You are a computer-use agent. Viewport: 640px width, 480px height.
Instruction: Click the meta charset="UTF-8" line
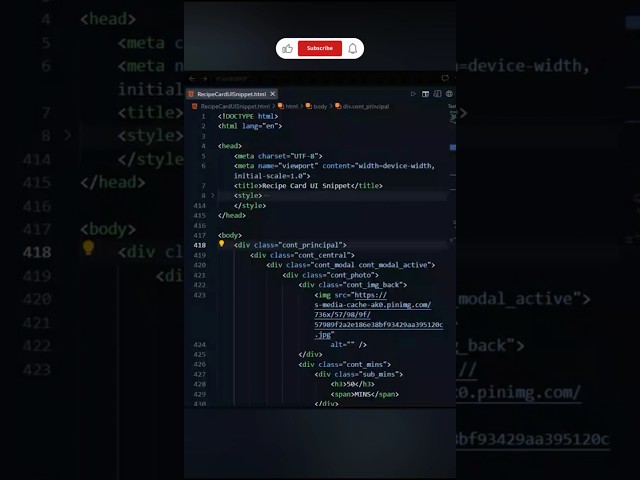tap(278, 156)
